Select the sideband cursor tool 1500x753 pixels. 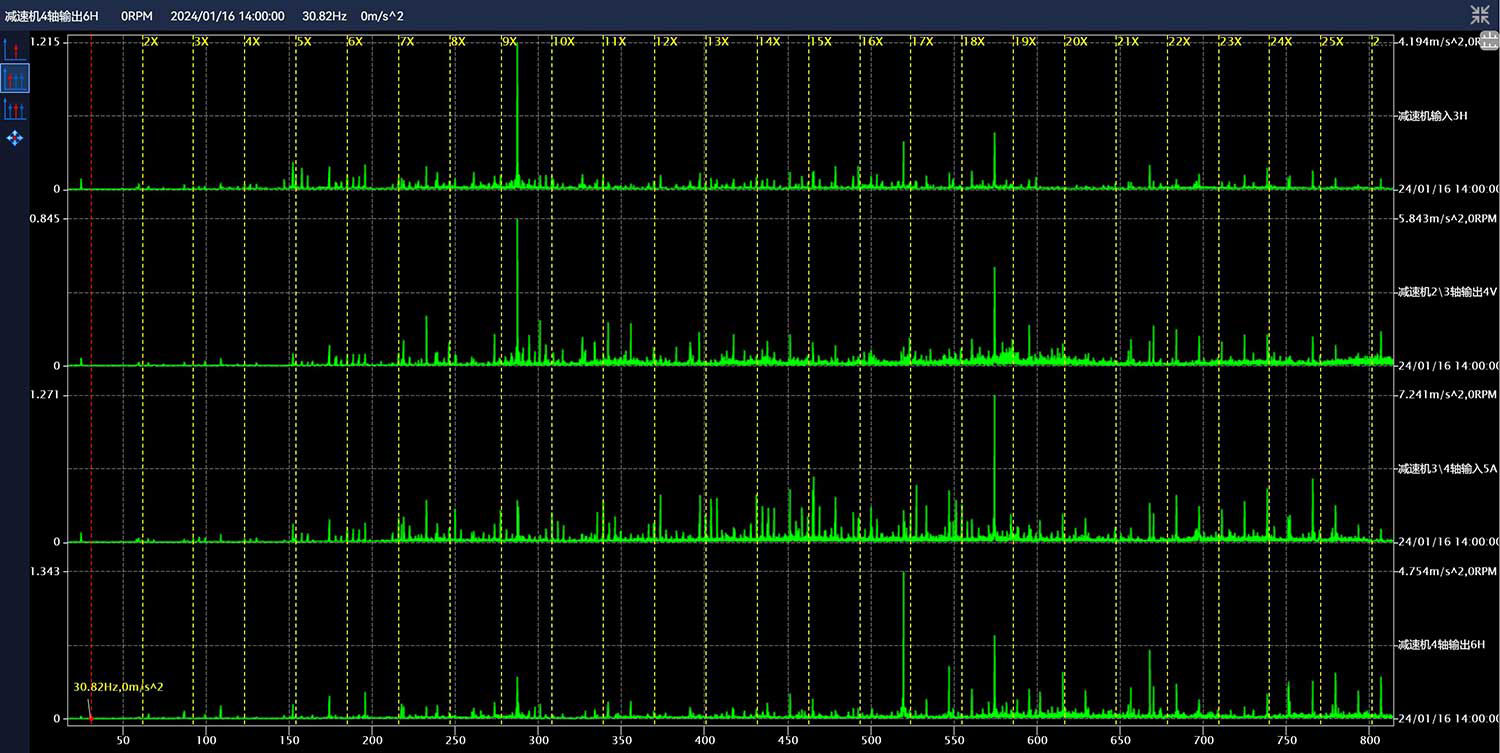tap(14, 108)
